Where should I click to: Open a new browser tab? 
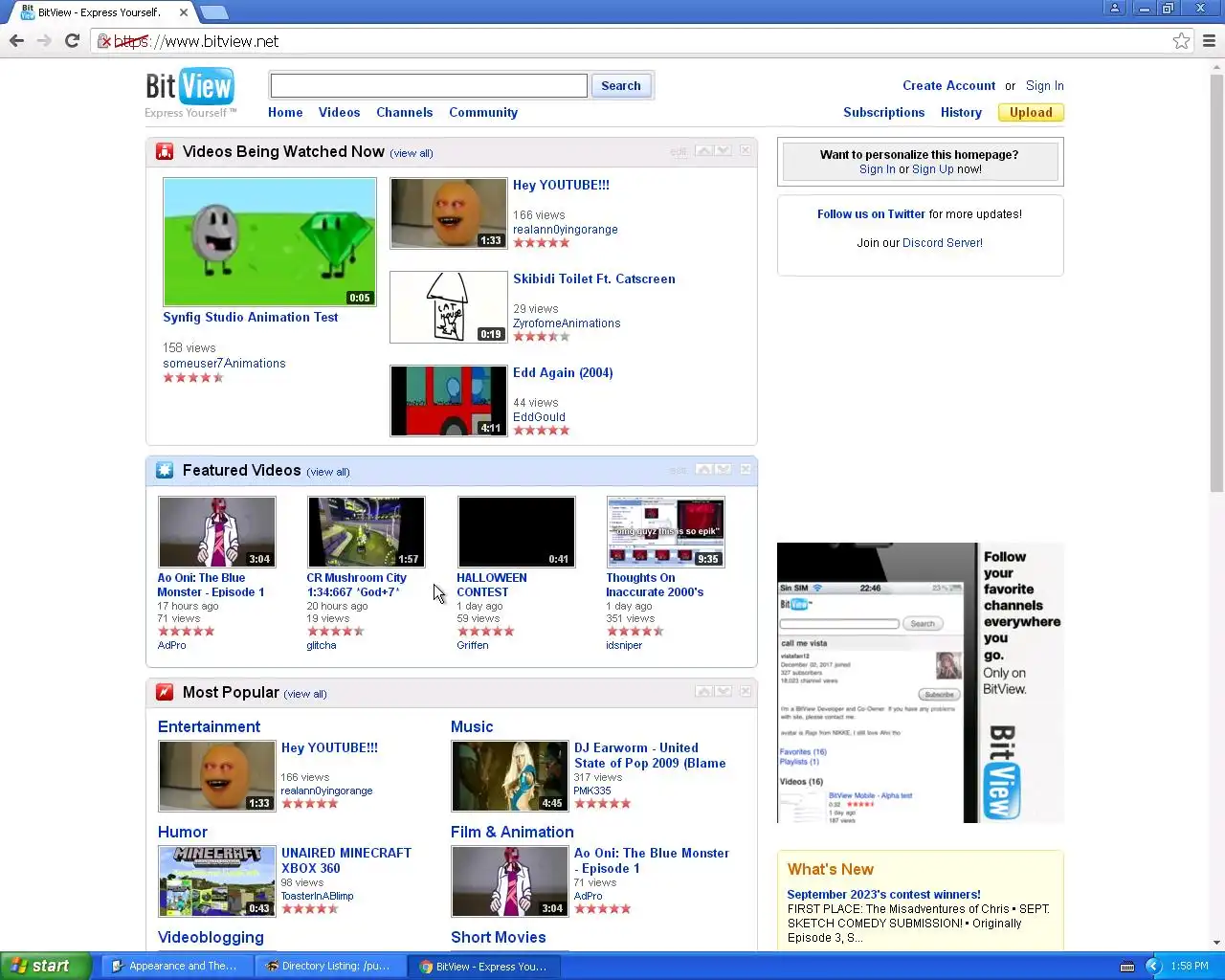[x=213, y=12]
